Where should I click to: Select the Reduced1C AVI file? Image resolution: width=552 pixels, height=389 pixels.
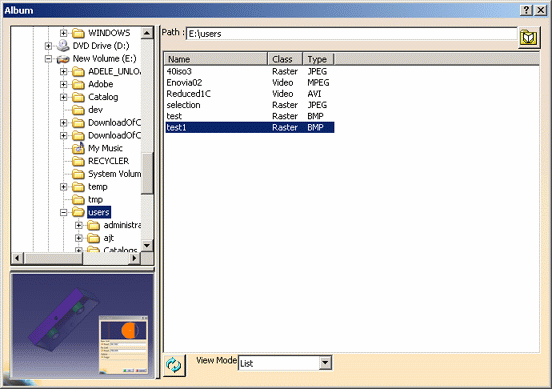point(250,94)
